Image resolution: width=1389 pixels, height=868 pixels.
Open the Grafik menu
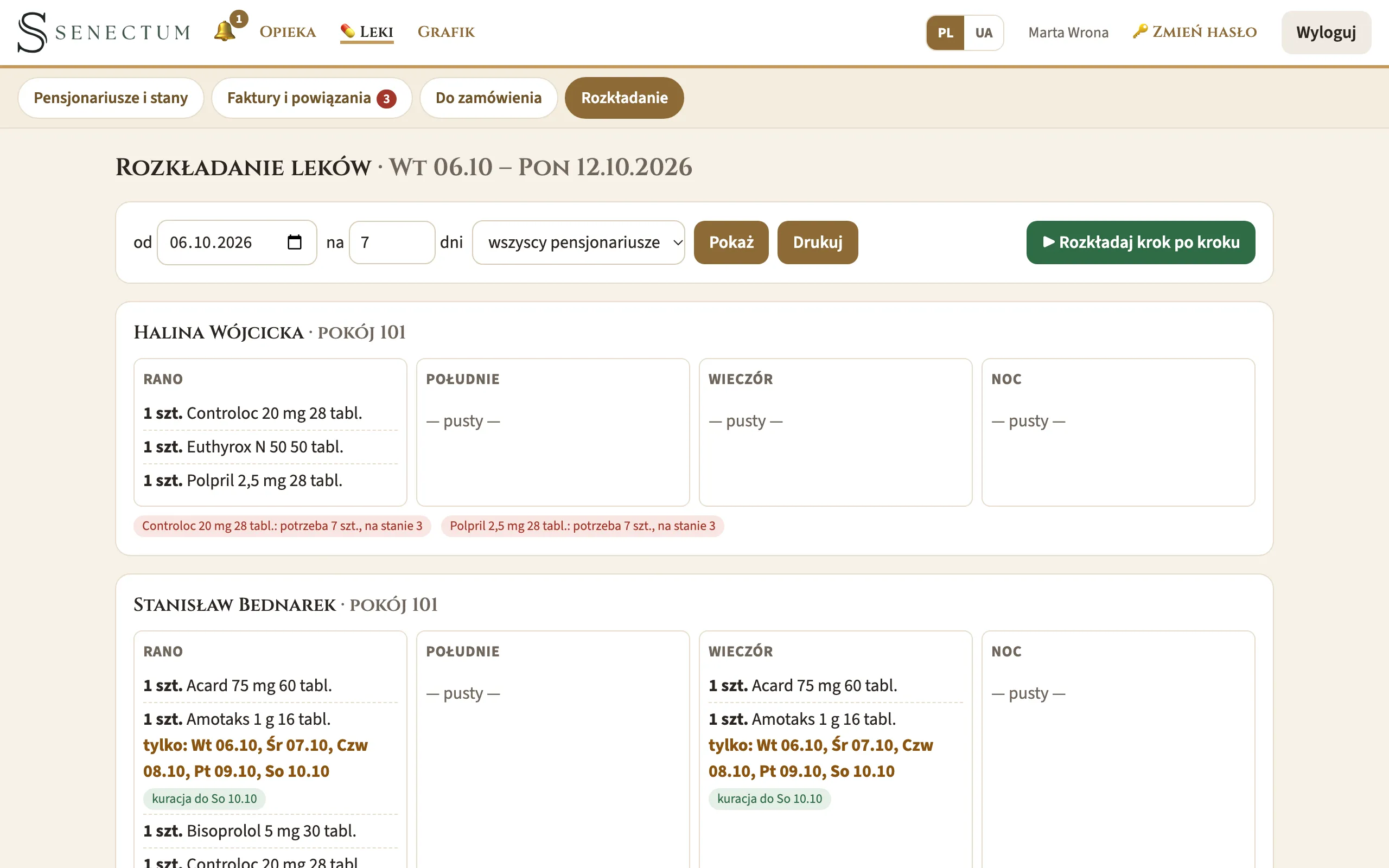coord(446,32)
